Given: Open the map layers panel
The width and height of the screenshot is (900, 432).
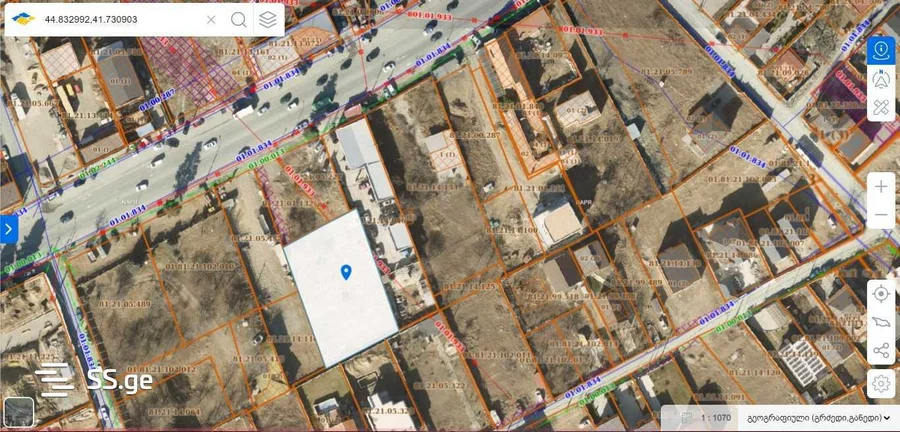Looking at the screenshot, I should (267, 20).
